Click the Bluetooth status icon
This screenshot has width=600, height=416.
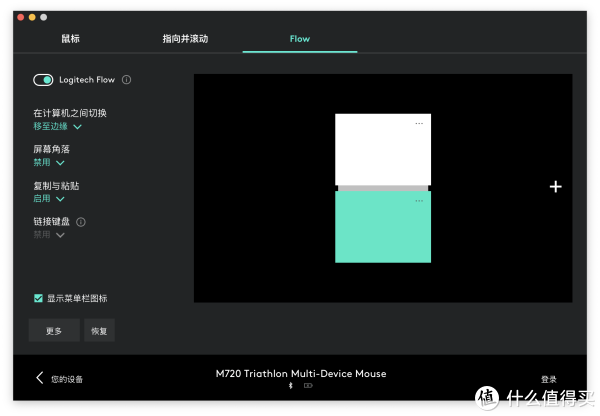[291, 386]
